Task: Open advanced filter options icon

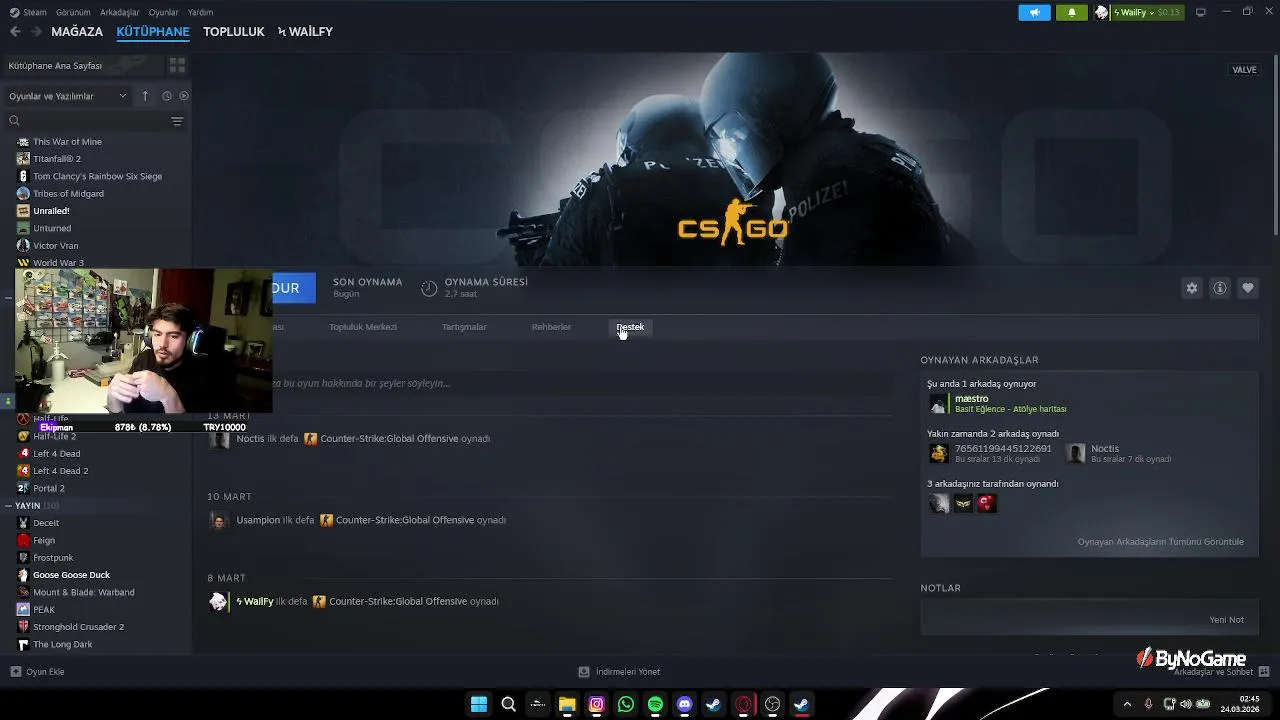Action: 177,121
